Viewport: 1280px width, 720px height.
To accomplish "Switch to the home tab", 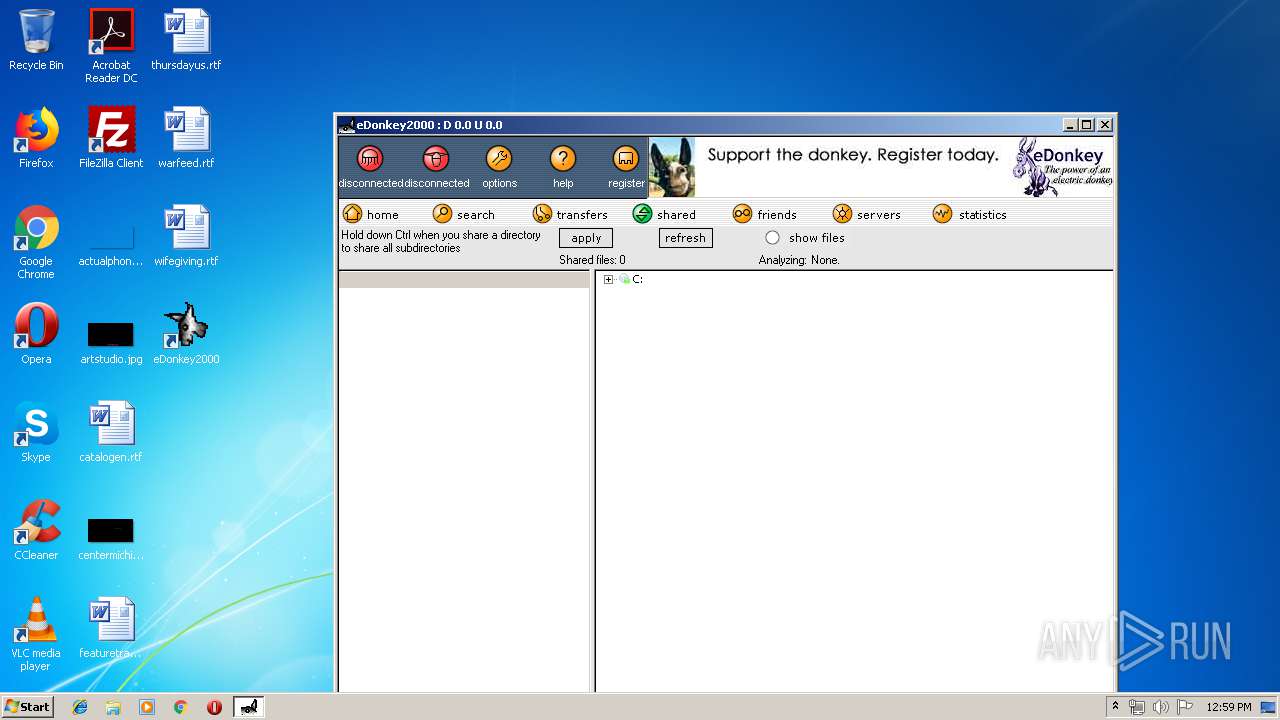I will point(371,214).
